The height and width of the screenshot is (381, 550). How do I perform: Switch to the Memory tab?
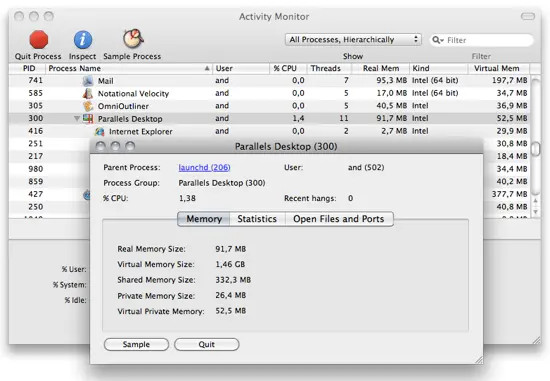(x=204, y=219)
